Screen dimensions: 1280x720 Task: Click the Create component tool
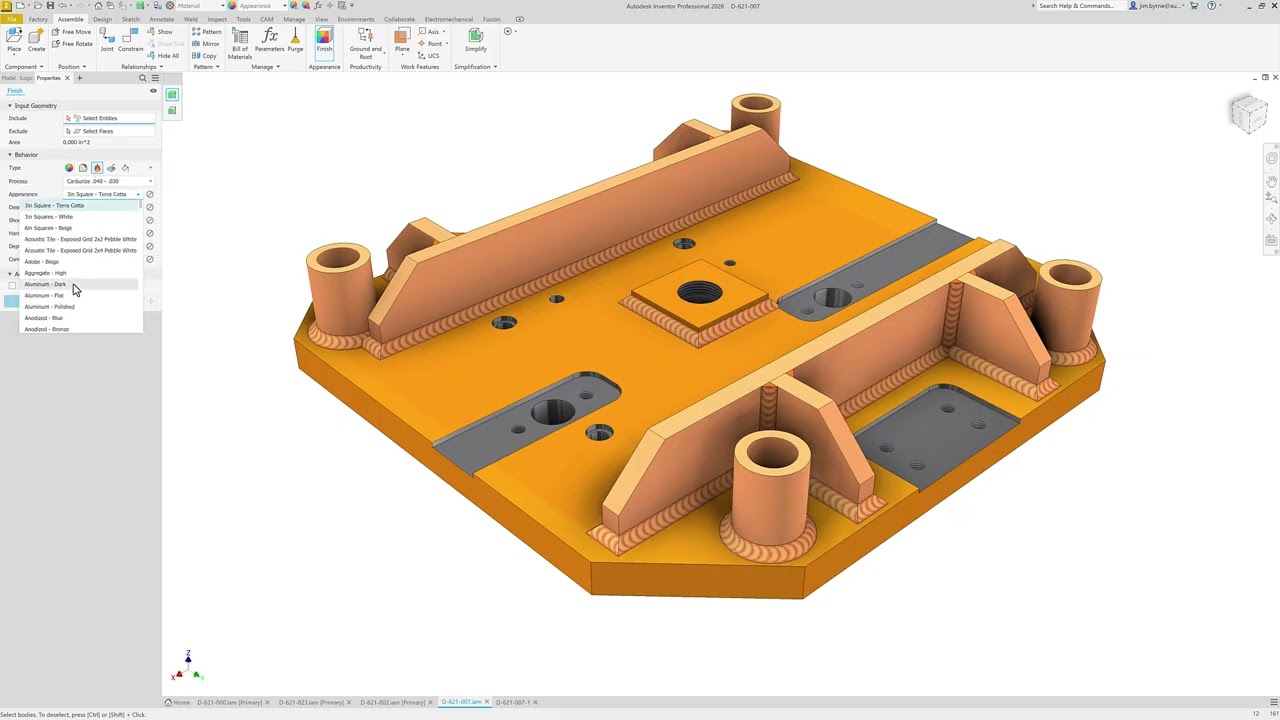(36, 40)
